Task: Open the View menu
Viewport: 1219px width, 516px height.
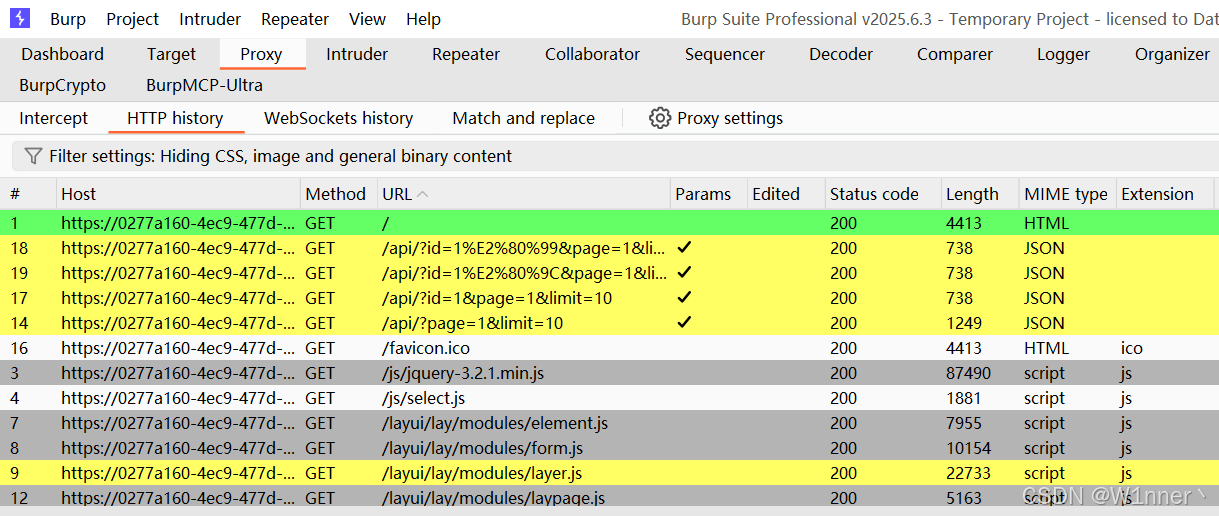Action: 368,19
